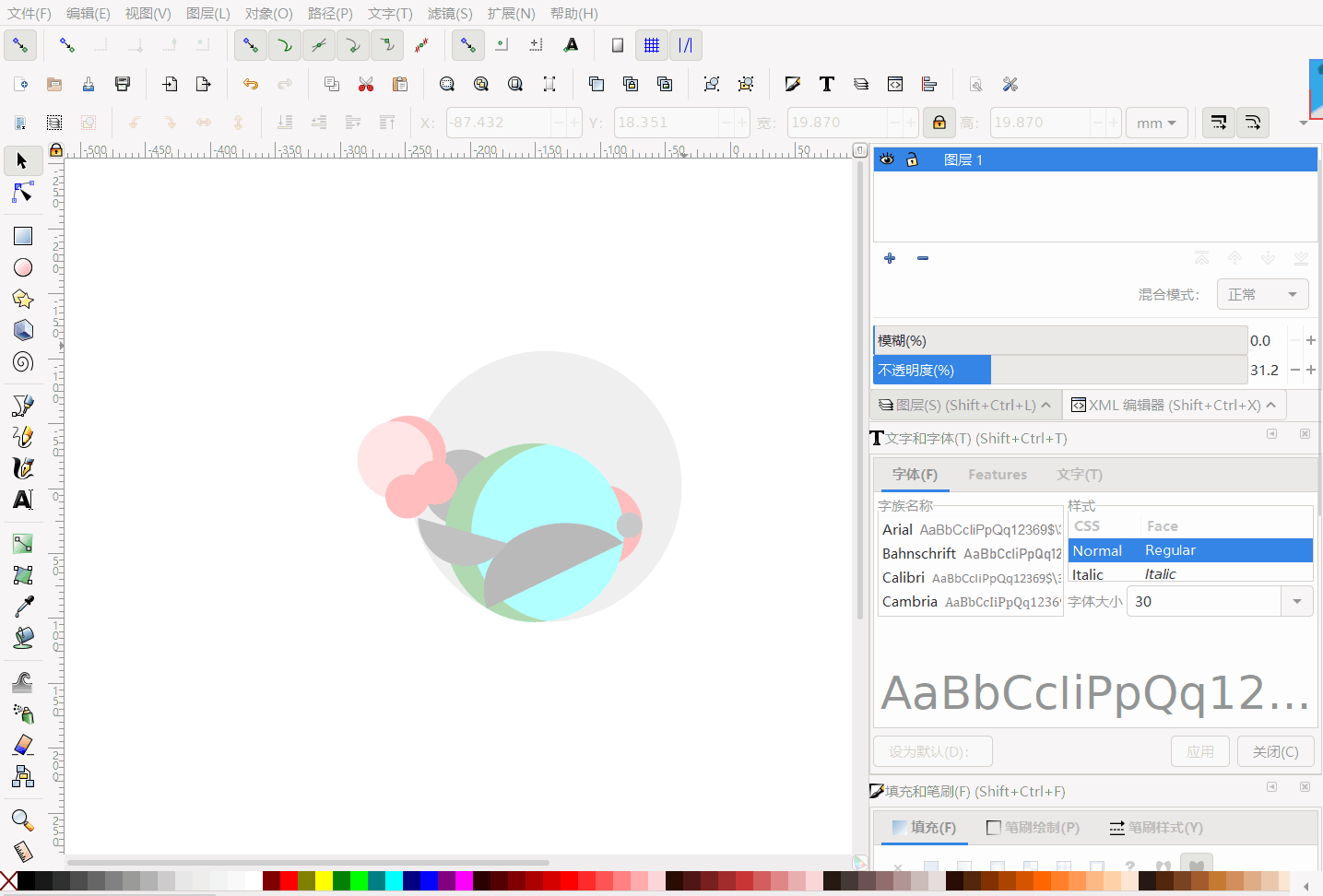Select the Spray tool
The height and width of the screenshot is (896, 1323).
tap(23, 713)
